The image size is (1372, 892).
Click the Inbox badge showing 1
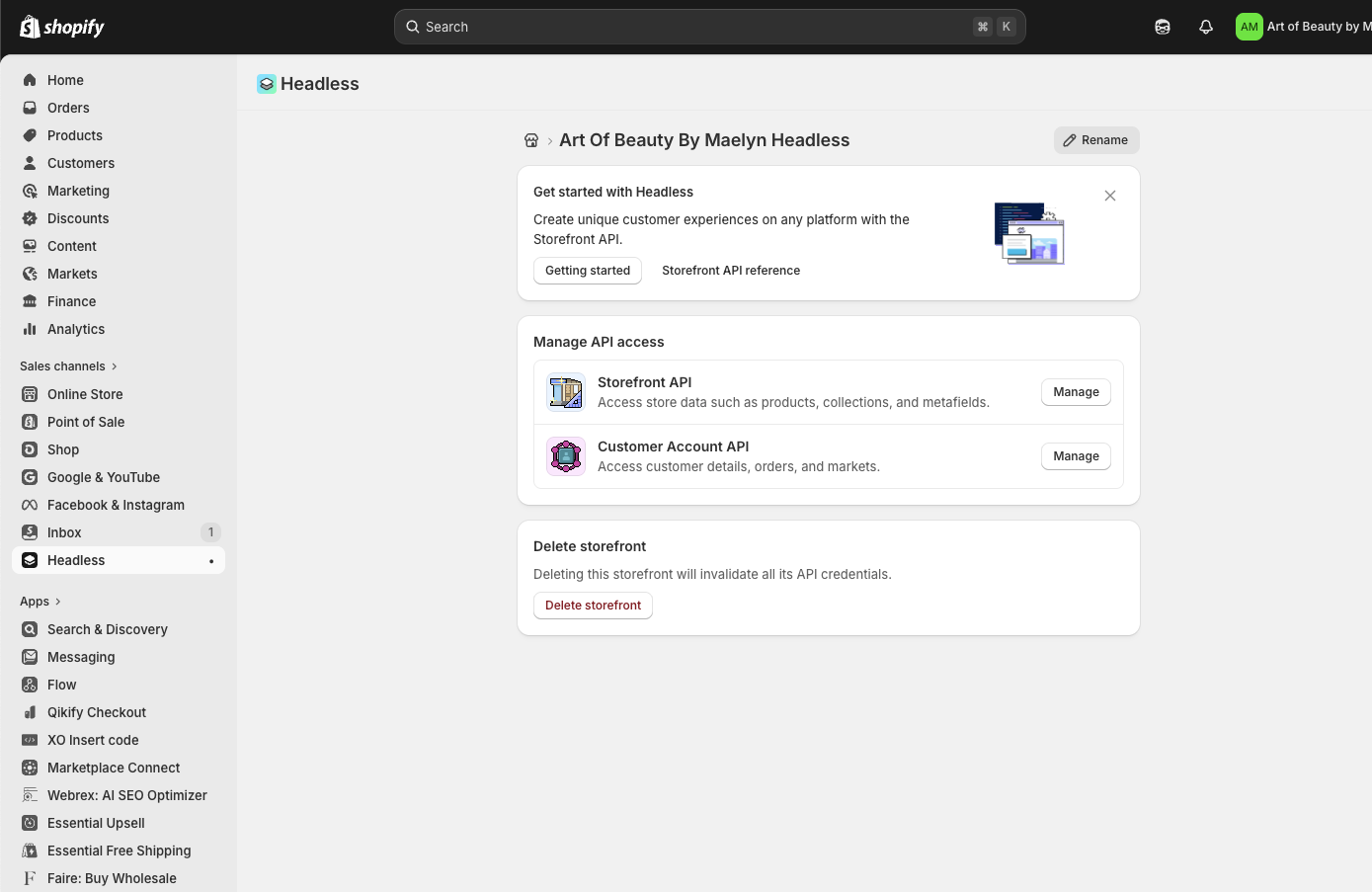(210, 532)
